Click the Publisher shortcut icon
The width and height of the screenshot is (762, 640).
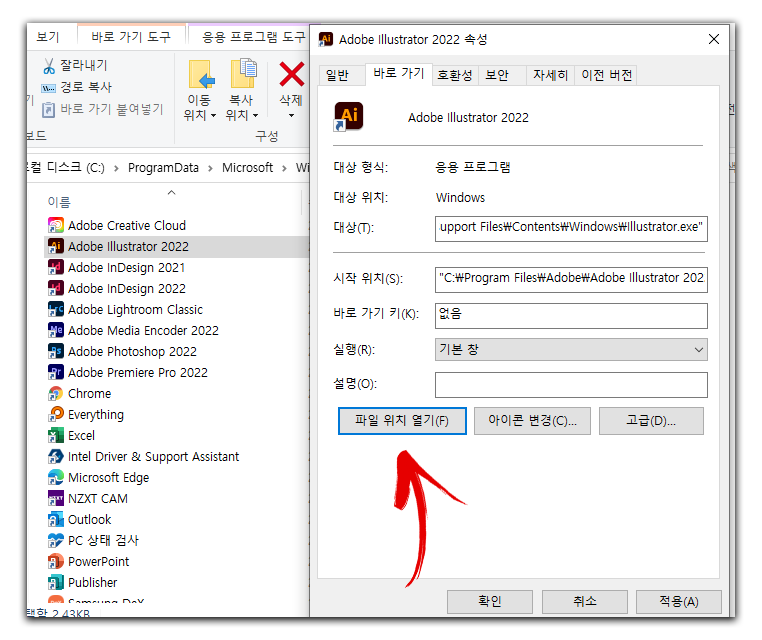56,582
